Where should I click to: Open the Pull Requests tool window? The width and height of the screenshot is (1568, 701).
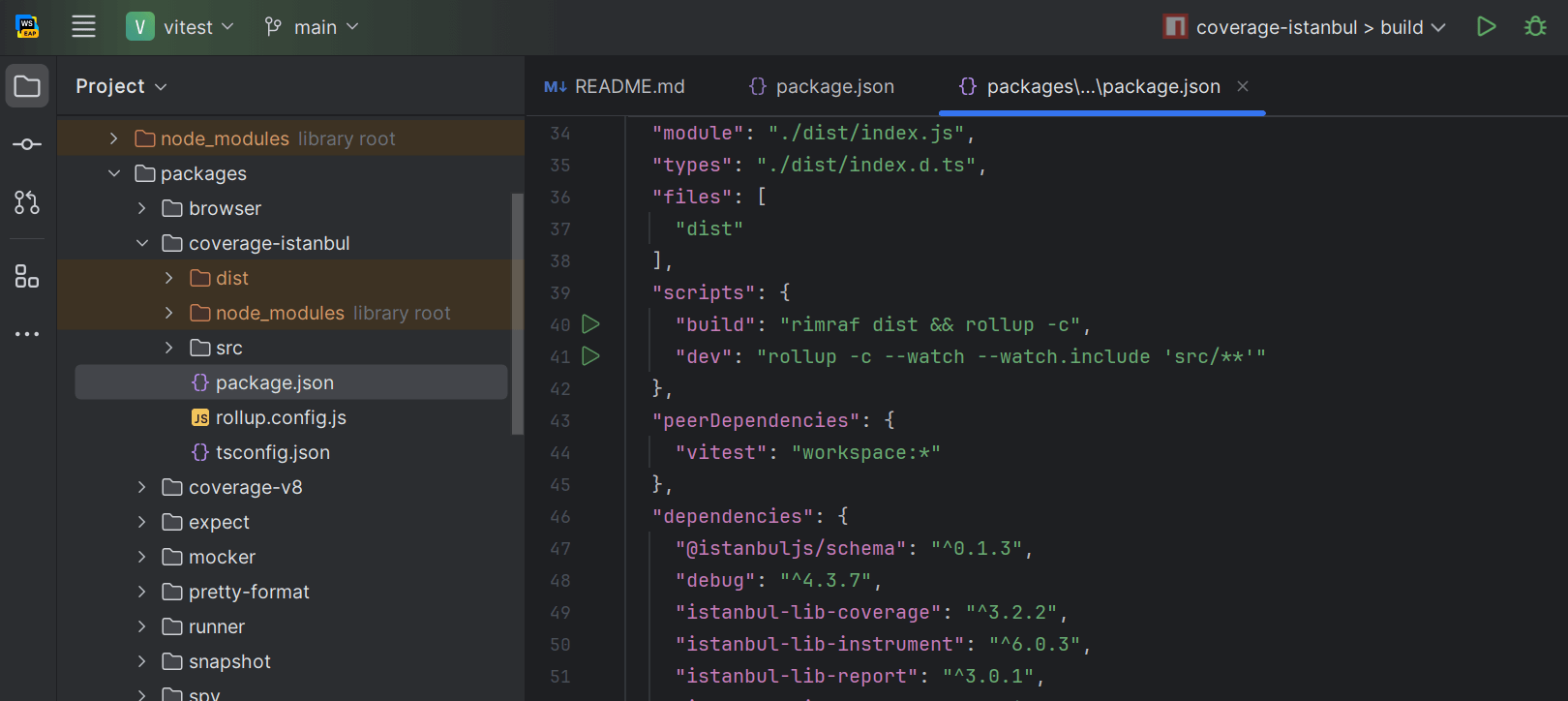pyautogui.click(x=27, y=202)
